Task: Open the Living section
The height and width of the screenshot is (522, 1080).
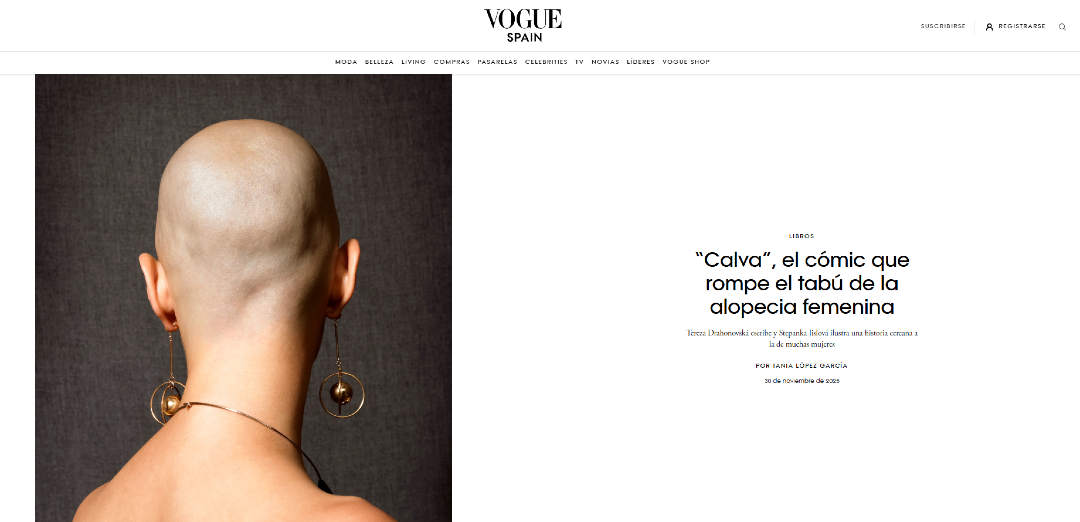Action: 413,62
